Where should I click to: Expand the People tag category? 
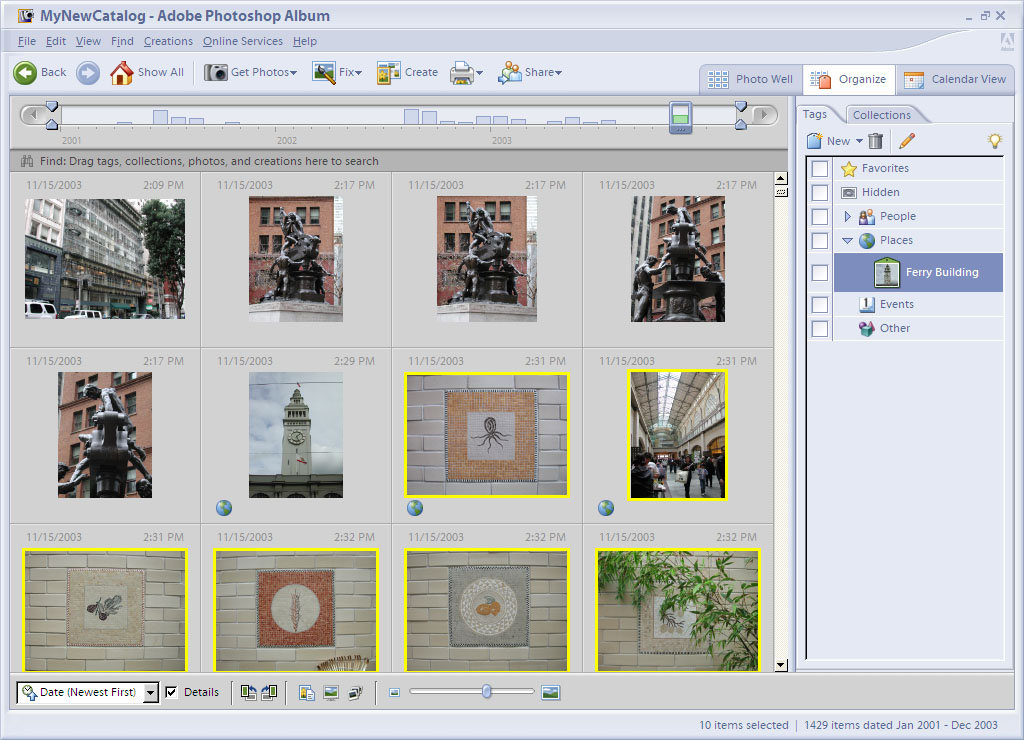[848, 216]
